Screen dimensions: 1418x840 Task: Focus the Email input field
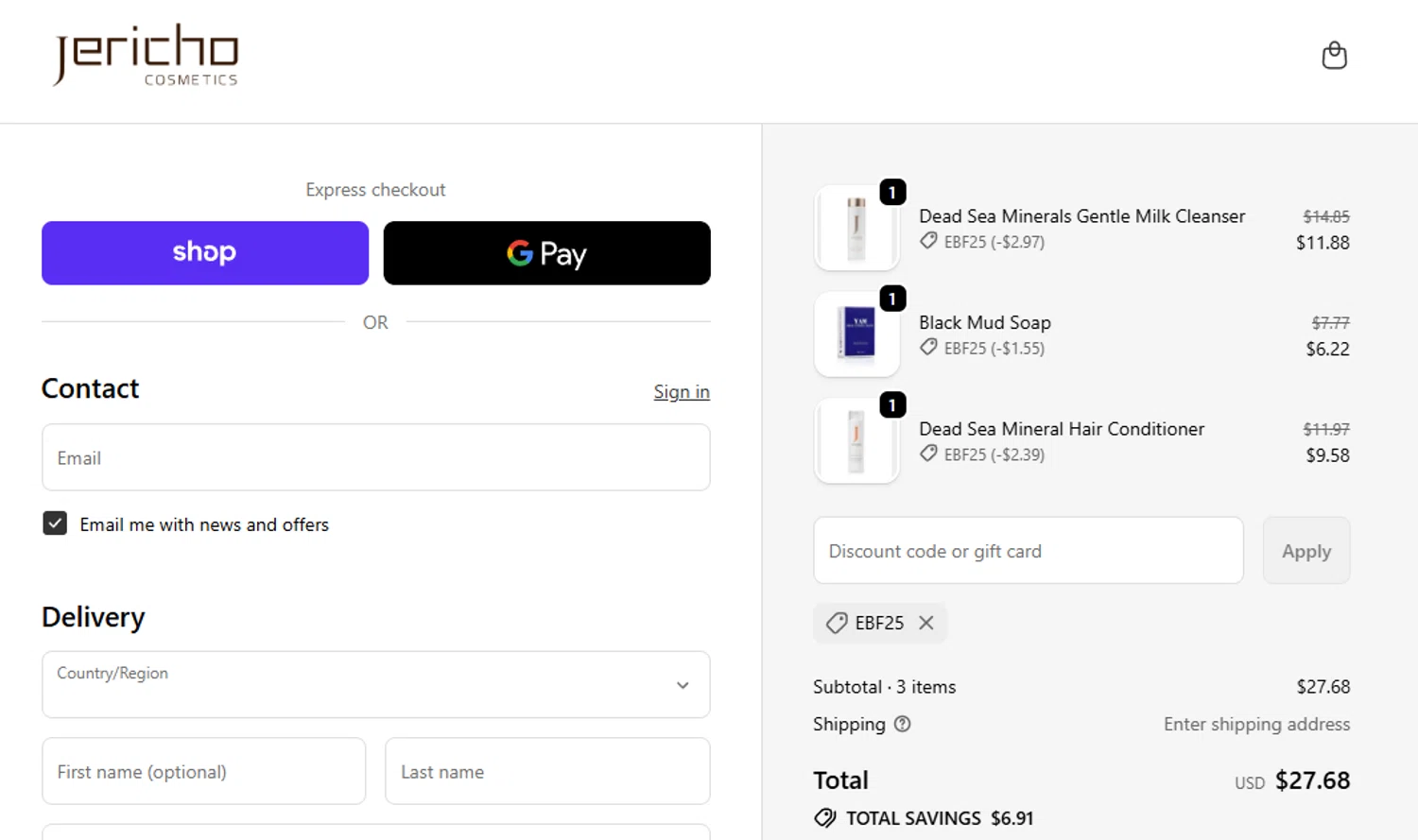[x=375, y=457]
